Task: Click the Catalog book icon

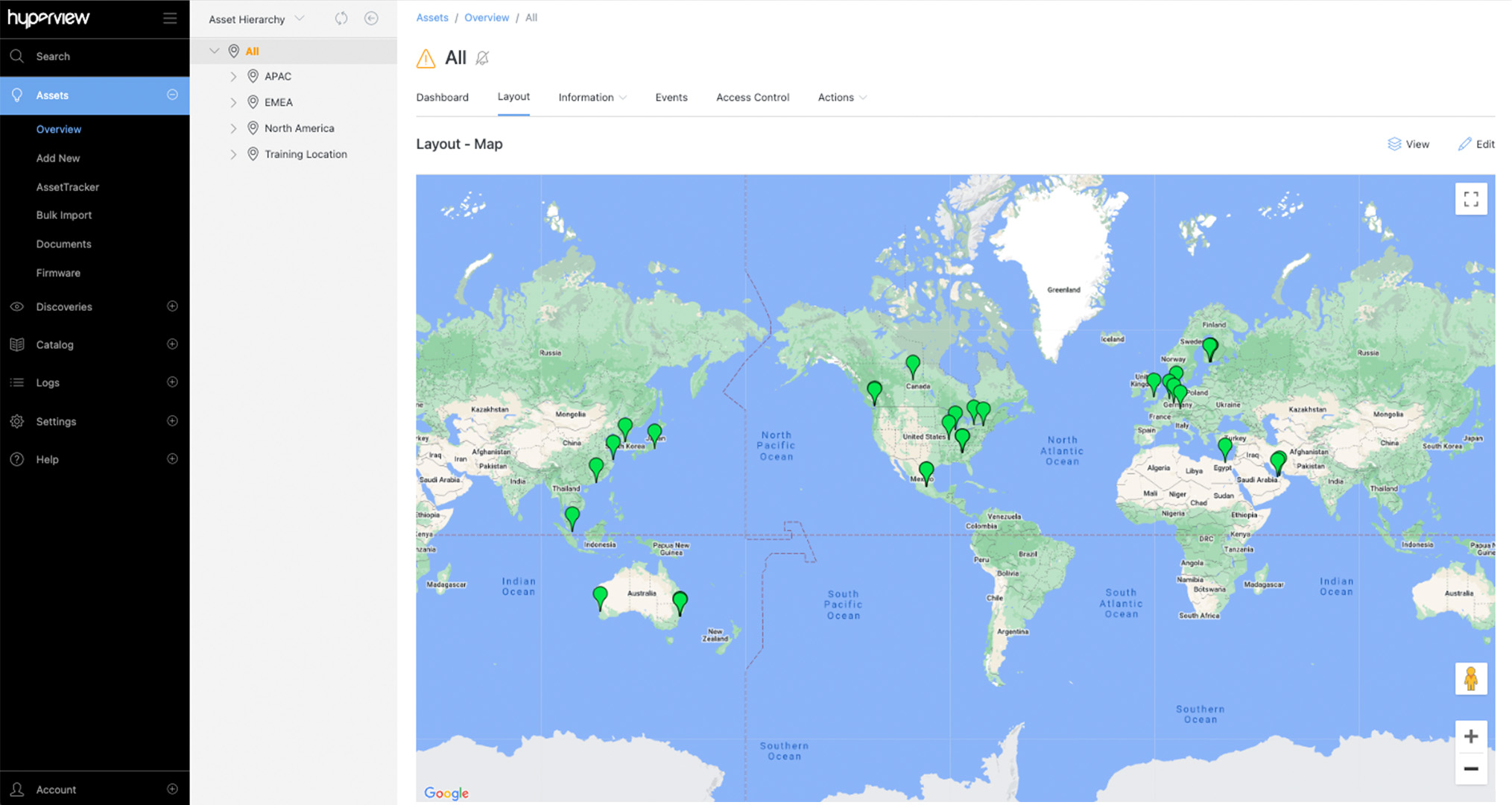Action: pos(16,344)
